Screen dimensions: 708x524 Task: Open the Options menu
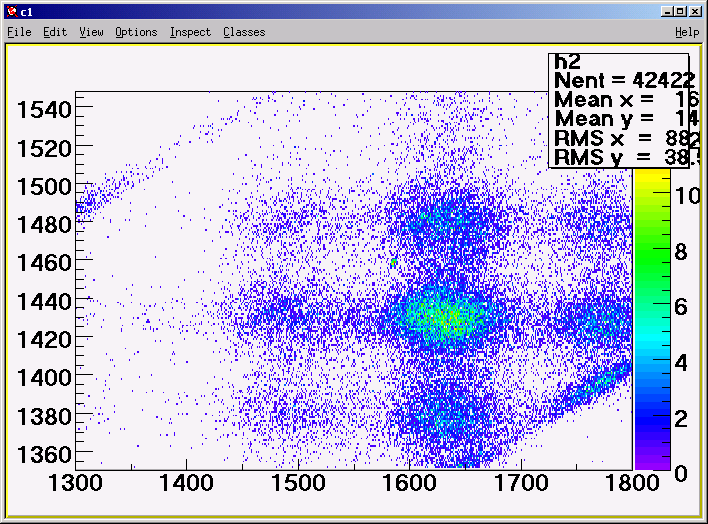click(x=136, y=32)
